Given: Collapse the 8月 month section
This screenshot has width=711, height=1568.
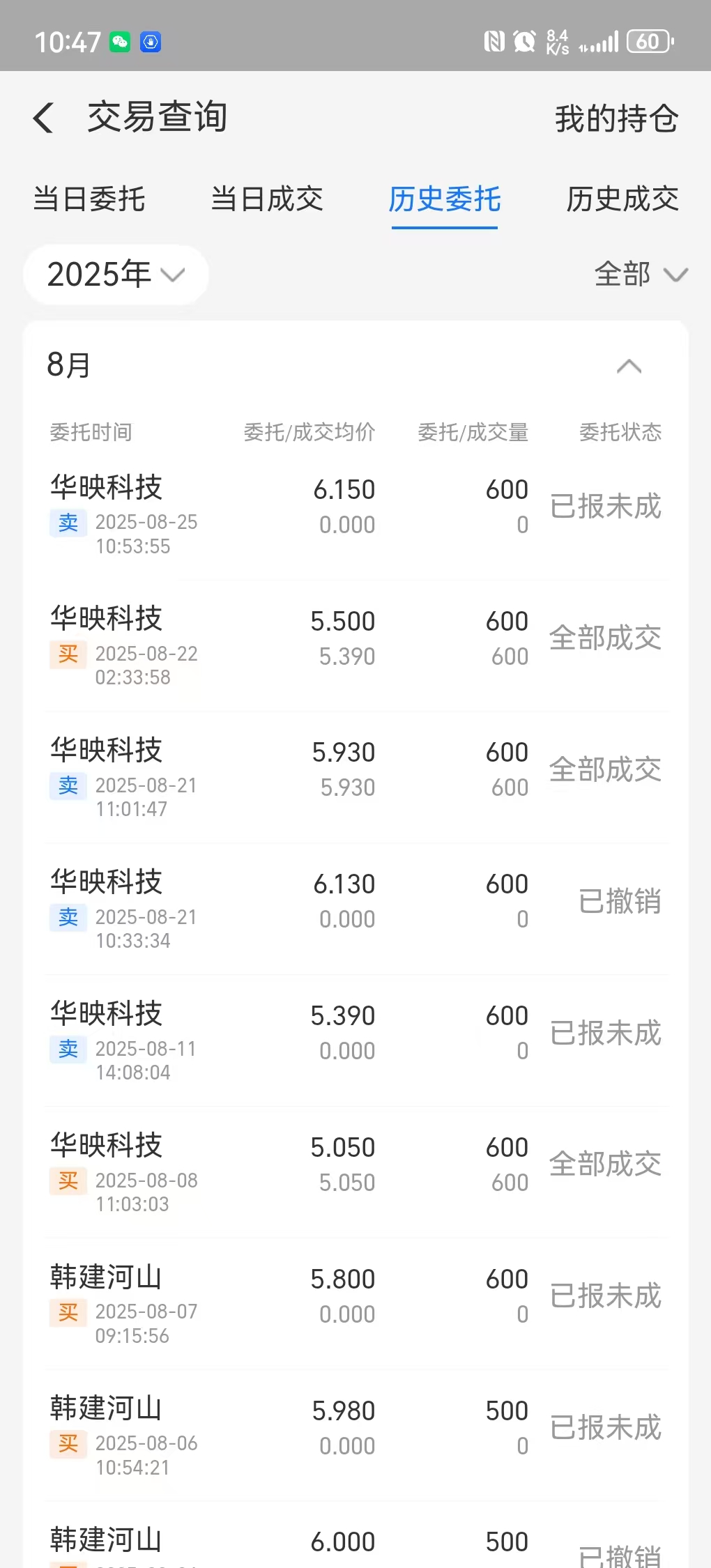Looking at the screenshot, I should [629, 366].
